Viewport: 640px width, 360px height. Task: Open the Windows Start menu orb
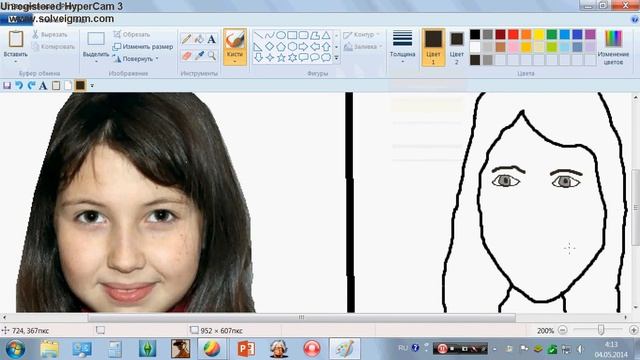16,349
